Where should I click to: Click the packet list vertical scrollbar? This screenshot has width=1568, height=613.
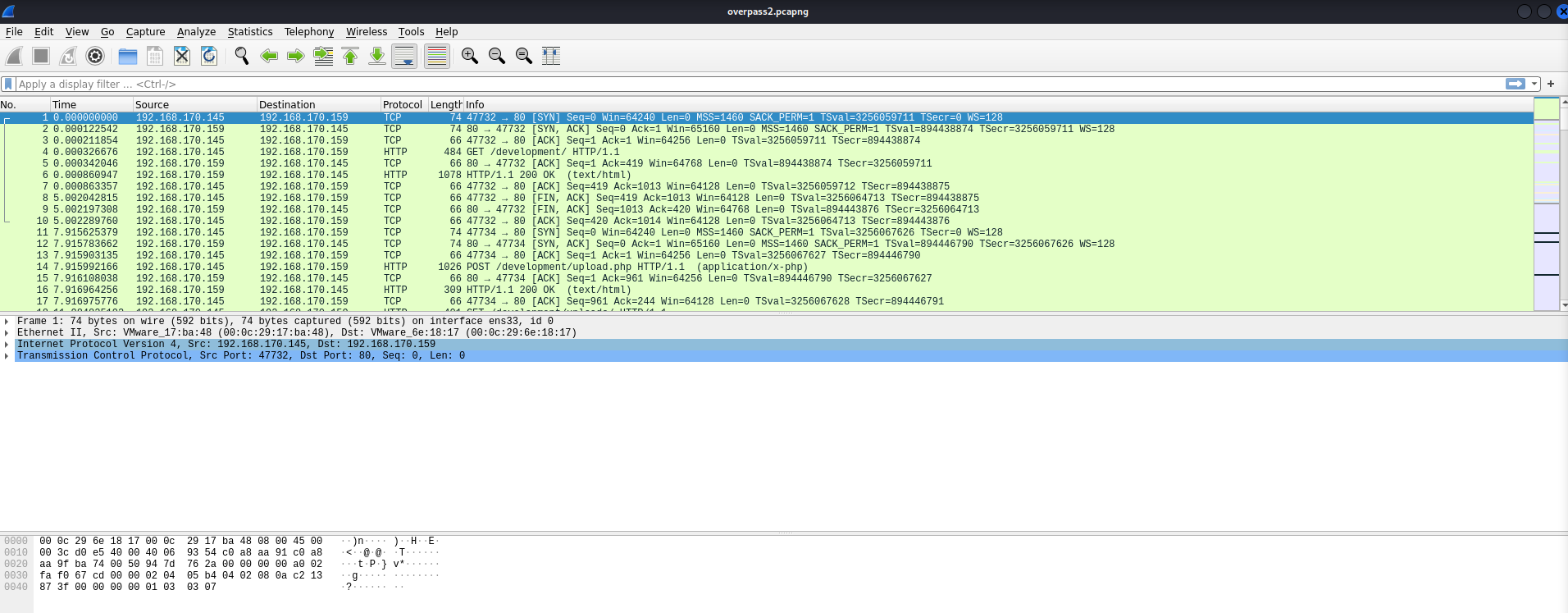coord(1564,204)
